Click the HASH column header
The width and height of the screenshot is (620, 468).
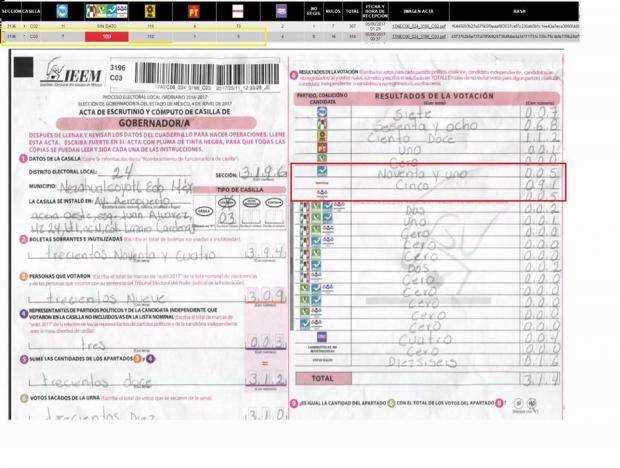coord(519,11)
